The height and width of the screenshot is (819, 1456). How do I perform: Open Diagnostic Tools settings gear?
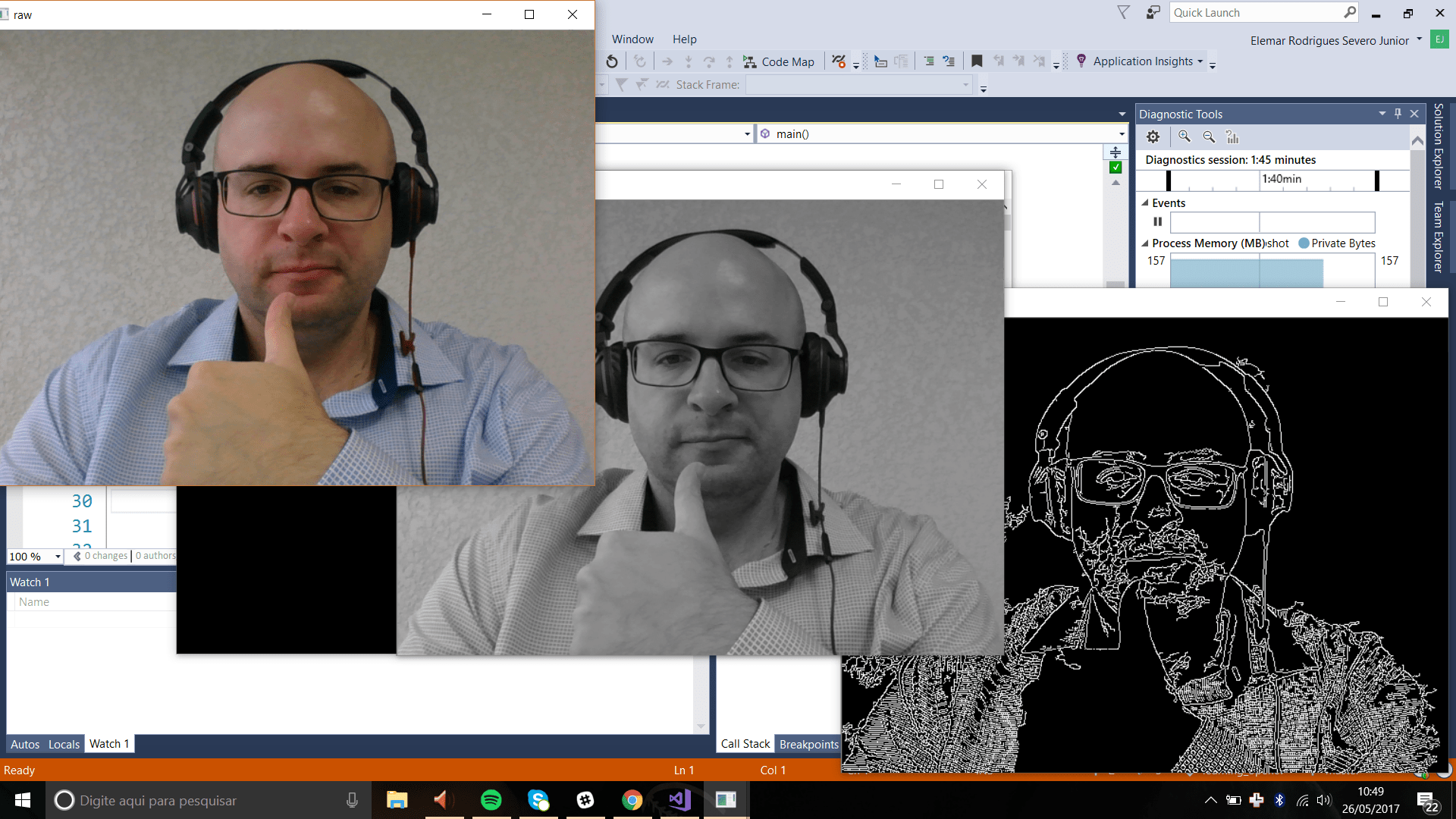(x=1153, y=137)
